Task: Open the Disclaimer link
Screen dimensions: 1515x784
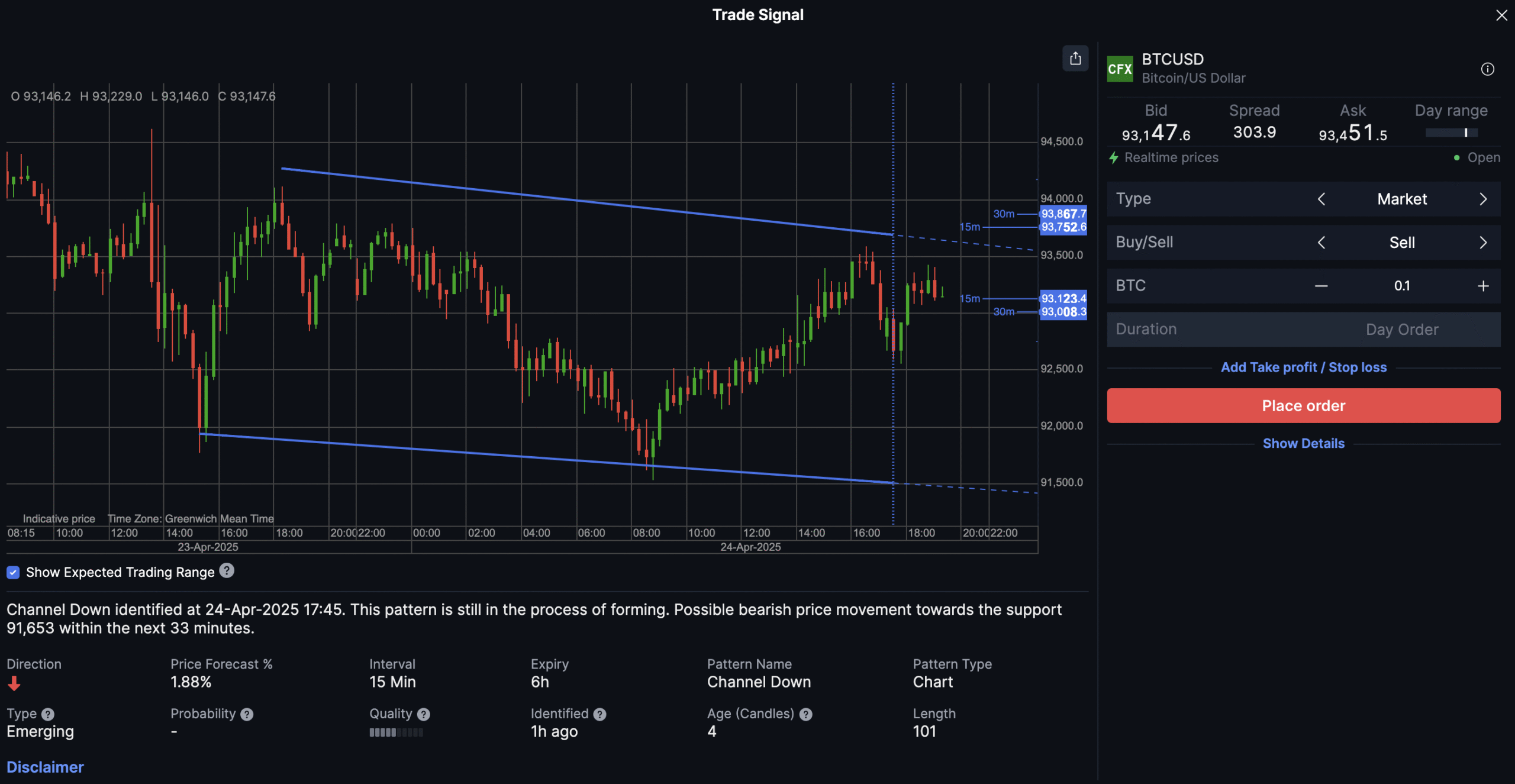Action: pyautogui.click(x=45, y=767)
